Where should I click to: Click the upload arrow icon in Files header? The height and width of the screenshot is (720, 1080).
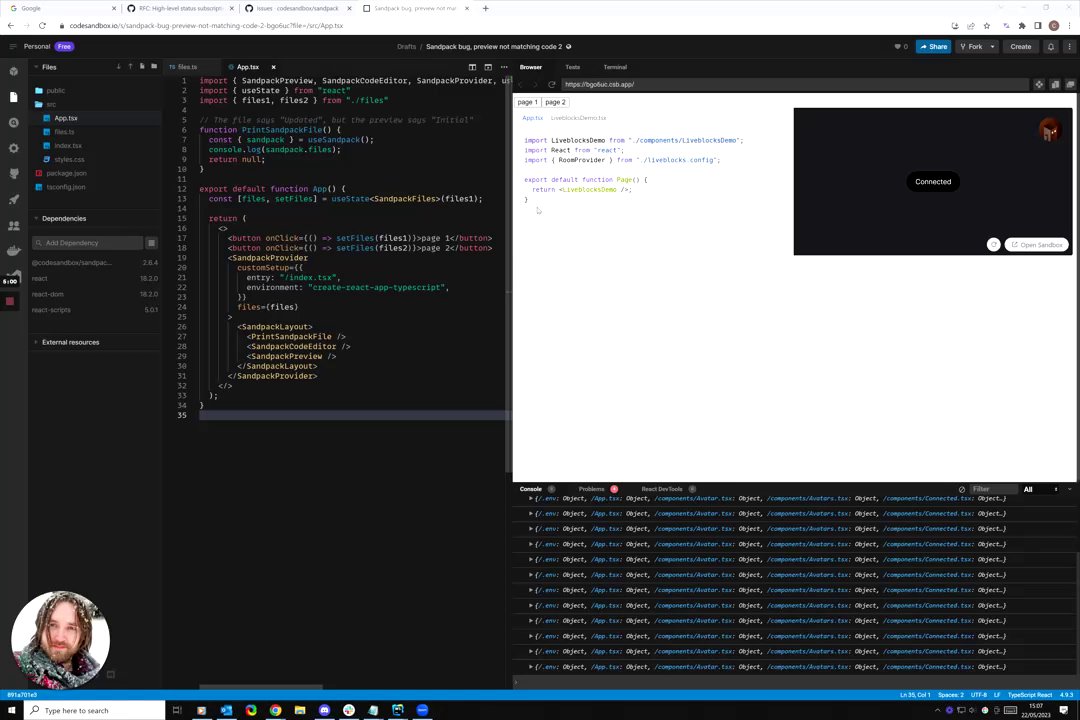tap(130, 67)
